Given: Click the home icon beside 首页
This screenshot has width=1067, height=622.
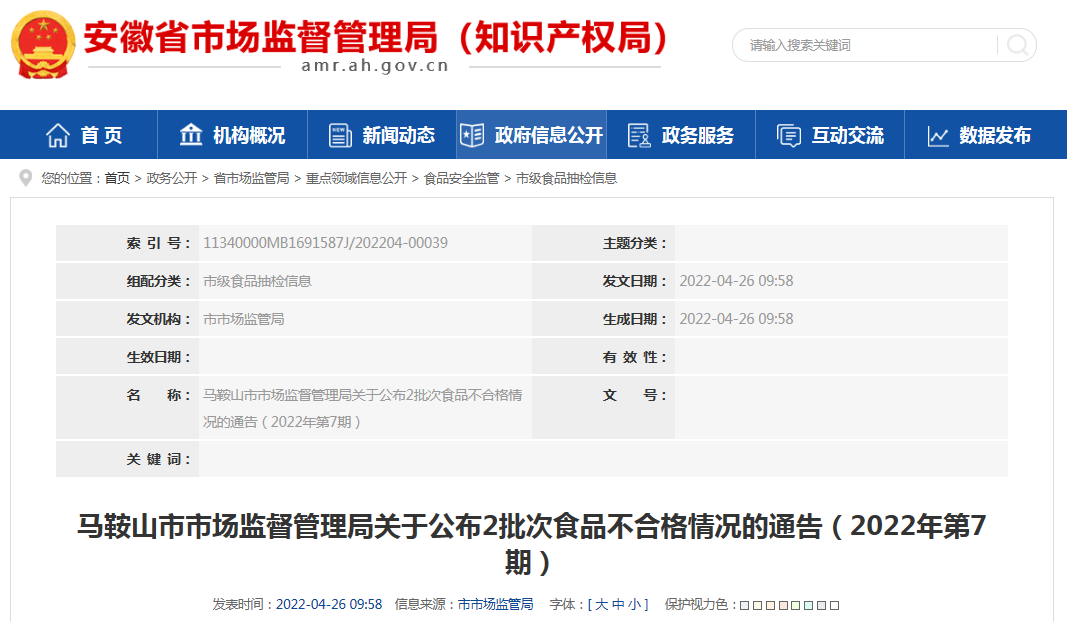Looking at the screenshot, I should click(58, 135).
